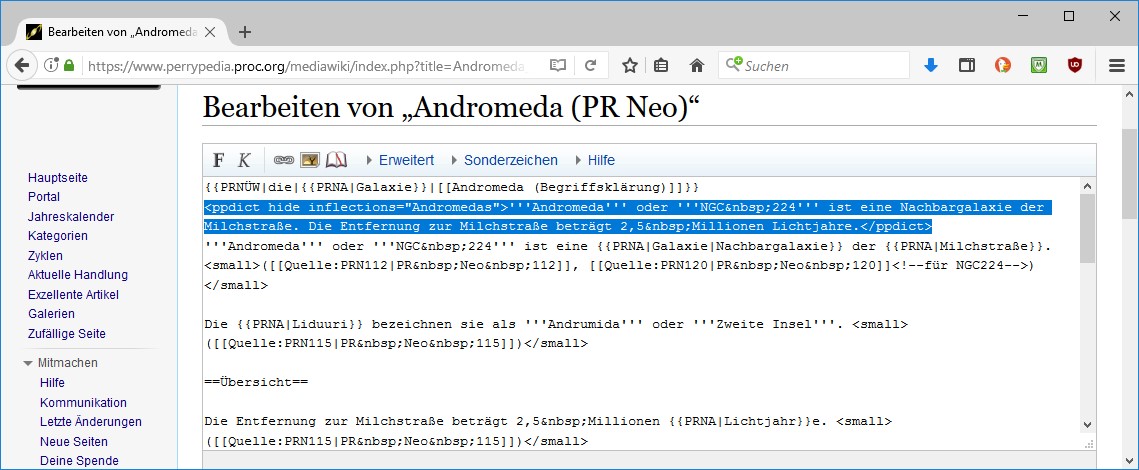Screen dimensions: 1139x470
Task: Go to Letzte Änderungen page
Action: tap(90, 422)
